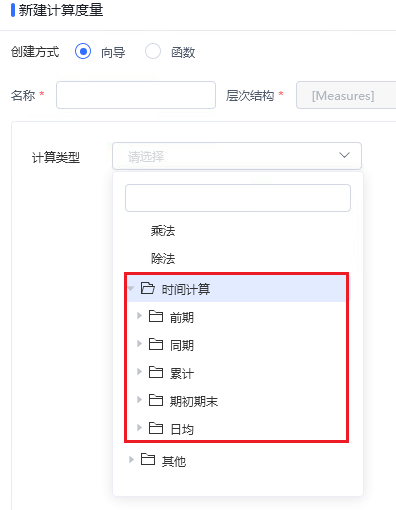
Task: Select the 函数 radio button
Action: tap(153, 52)
